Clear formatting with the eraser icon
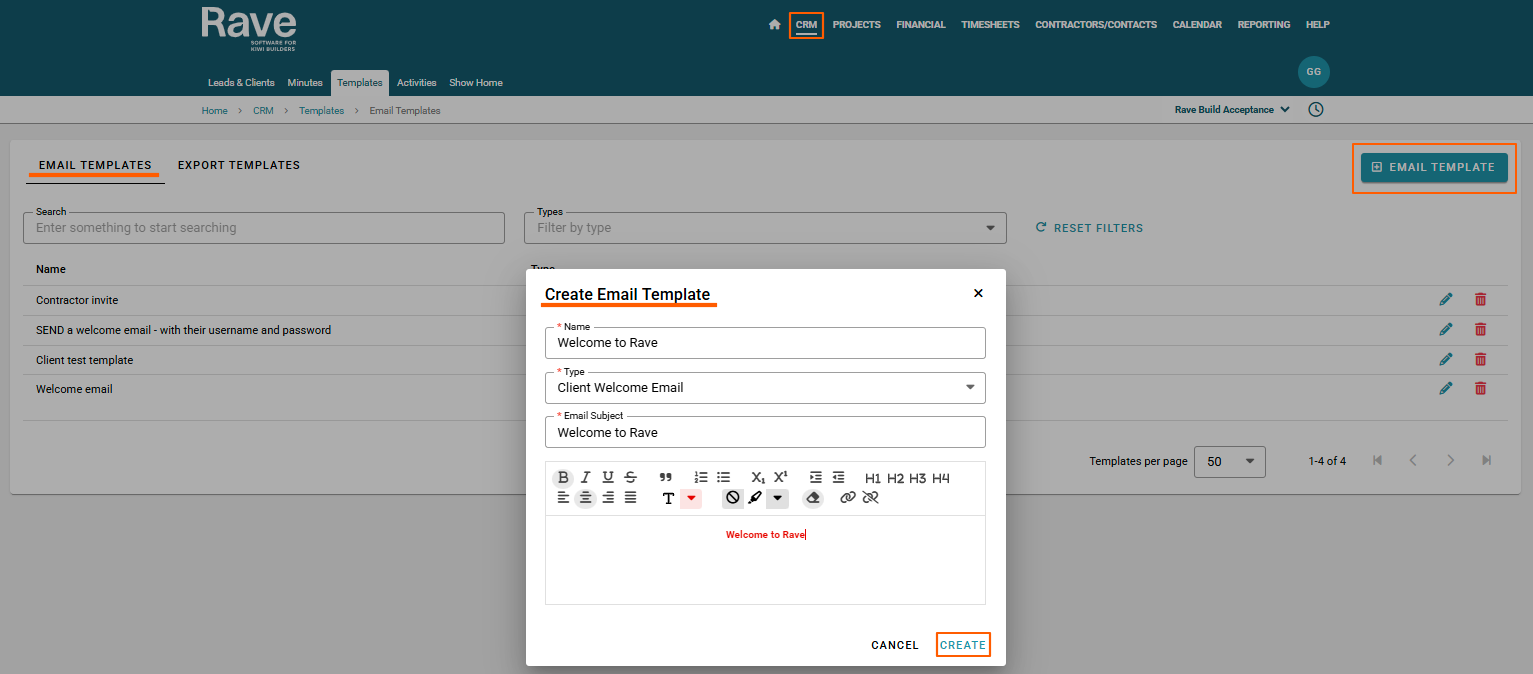 click(813, 498)
